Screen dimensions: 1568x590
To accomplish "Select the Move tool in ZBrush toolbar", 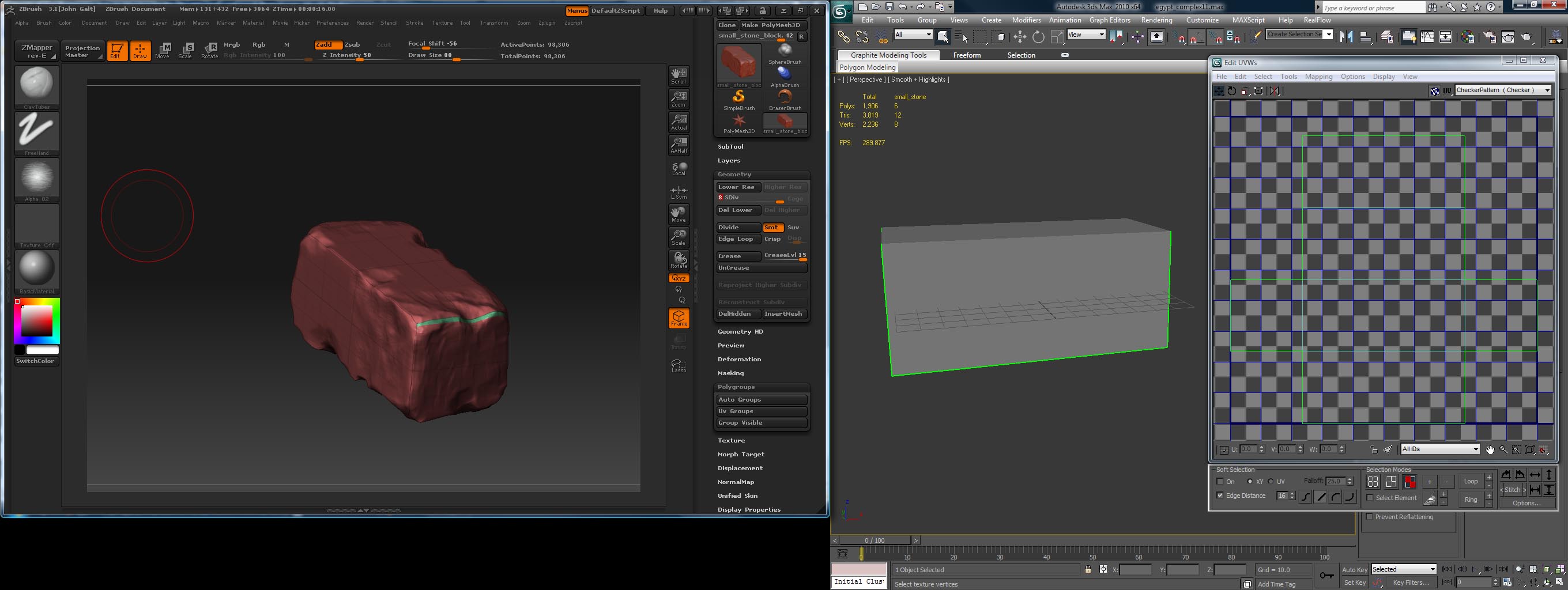I will pos(163,51).
